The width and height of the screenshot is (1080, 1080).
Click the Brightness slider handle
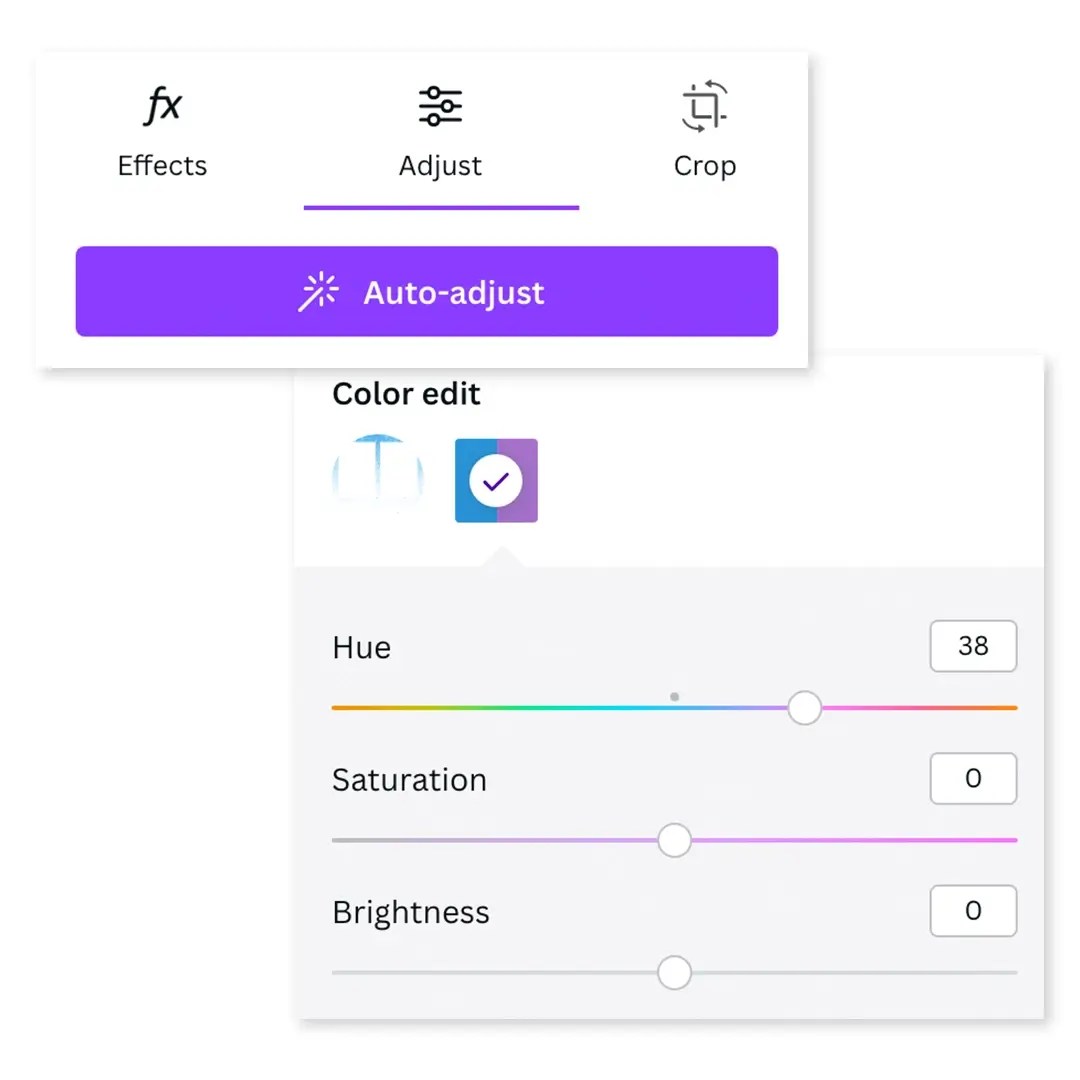tap(675, 972)
